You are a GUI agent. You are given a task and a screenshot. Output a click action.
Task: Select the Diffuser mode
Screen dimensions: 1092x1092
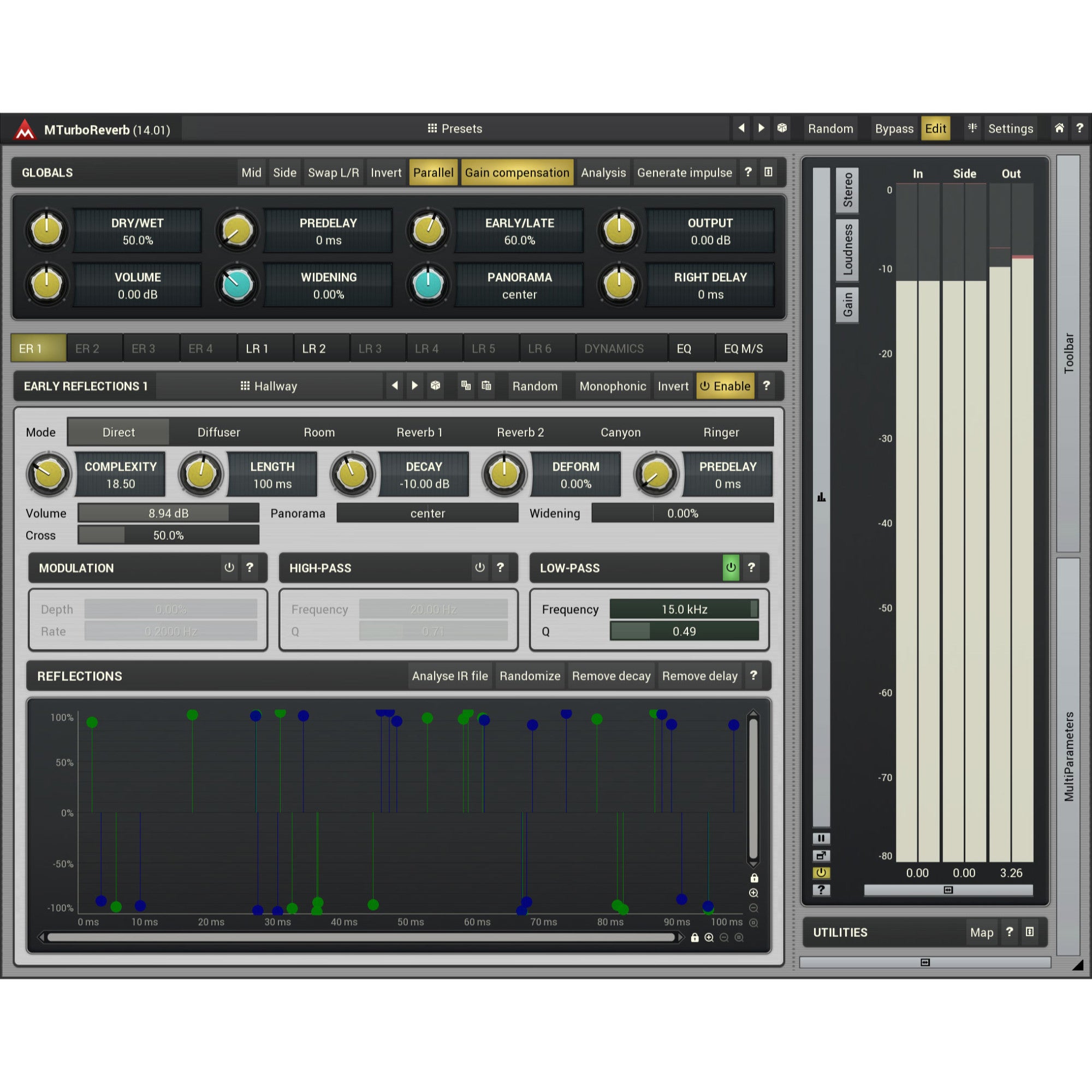click(219, 432)
